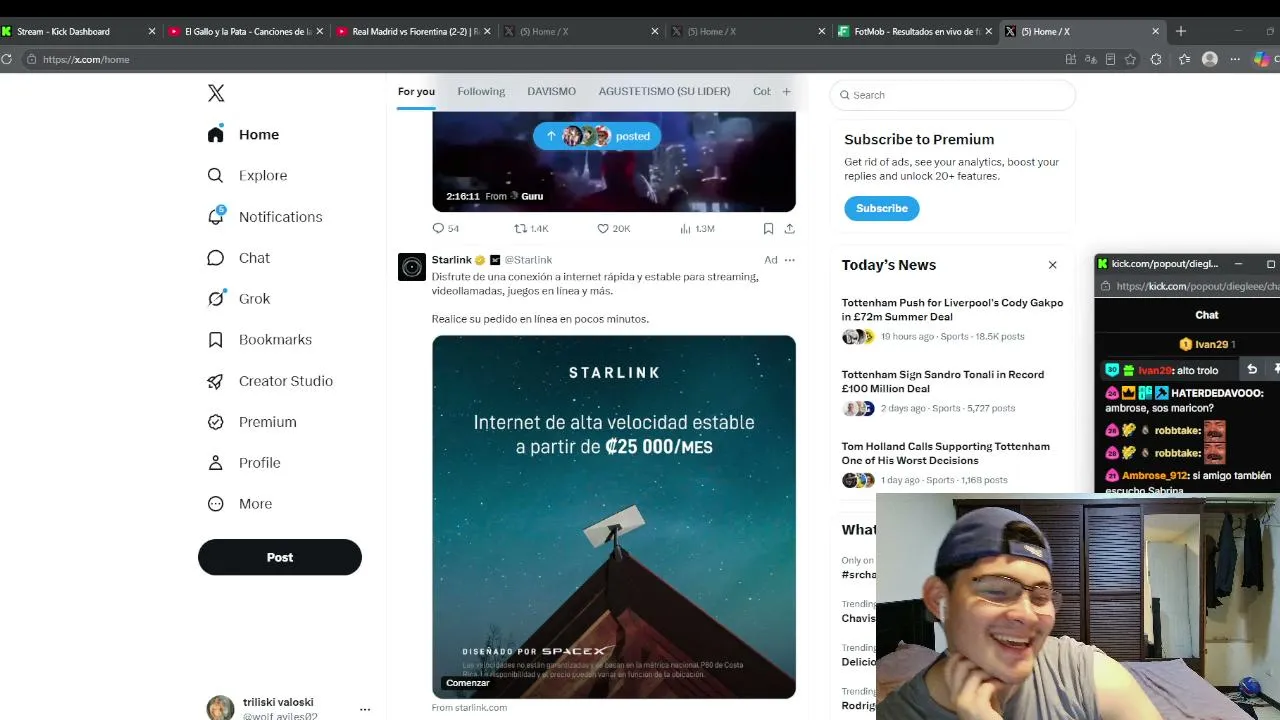Click the reply arrow in Kick chat
The image size is (1280, 720).
[x=1252, y=369]
